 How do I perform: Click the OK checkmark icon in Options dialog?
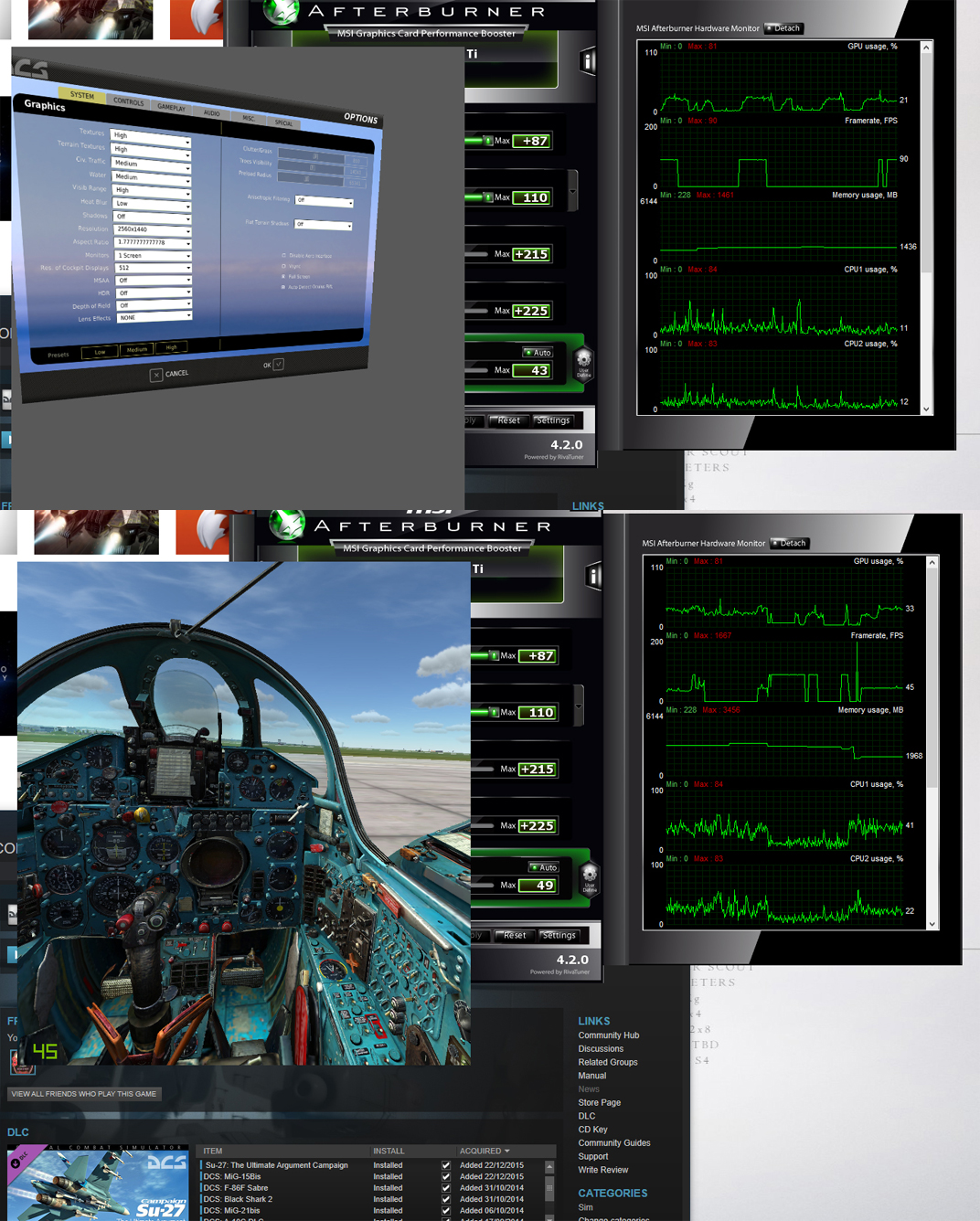(279, 364)
